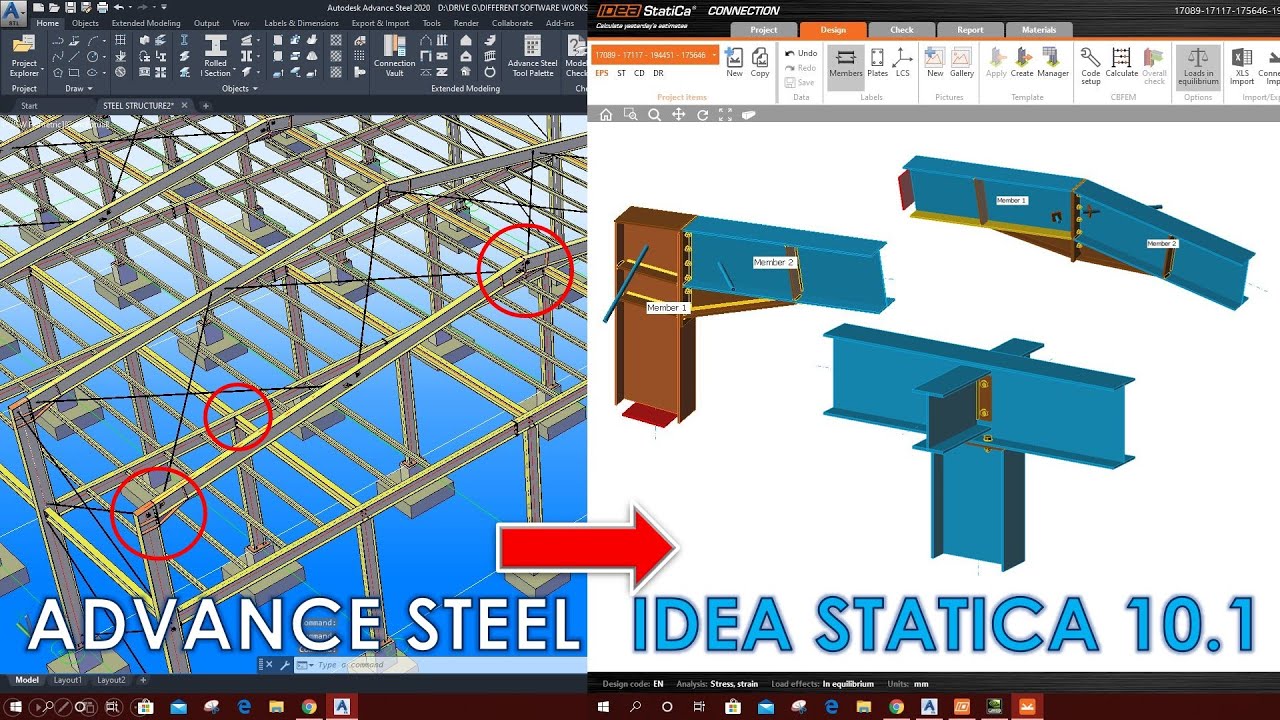Open the project items dropdown list
This screenshot has height=720, width=1280.
point(712,55)
